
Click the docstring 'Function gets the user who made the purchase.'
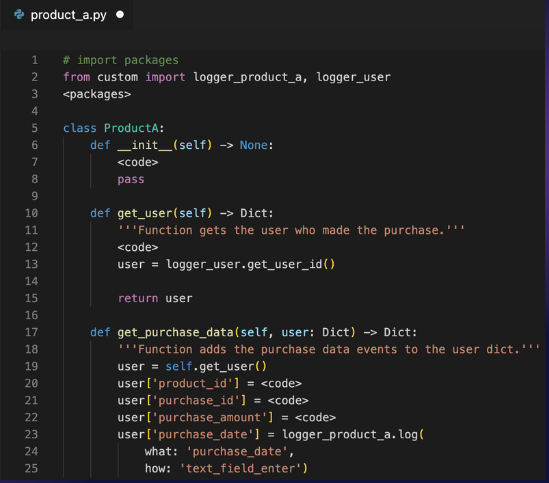pos(291,230)
